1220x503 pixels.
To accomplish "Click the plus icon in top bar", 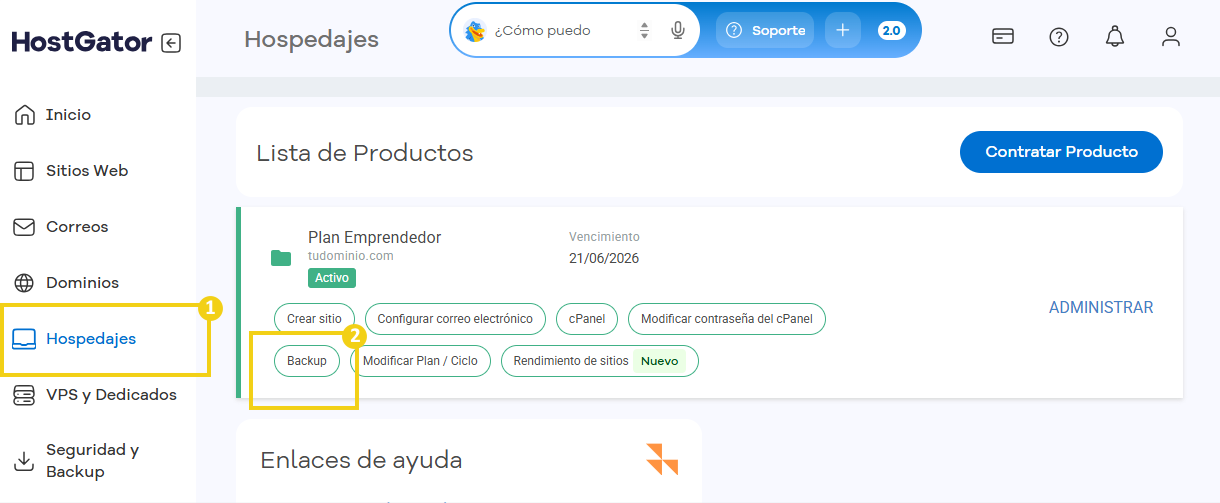I will point(842,30).
